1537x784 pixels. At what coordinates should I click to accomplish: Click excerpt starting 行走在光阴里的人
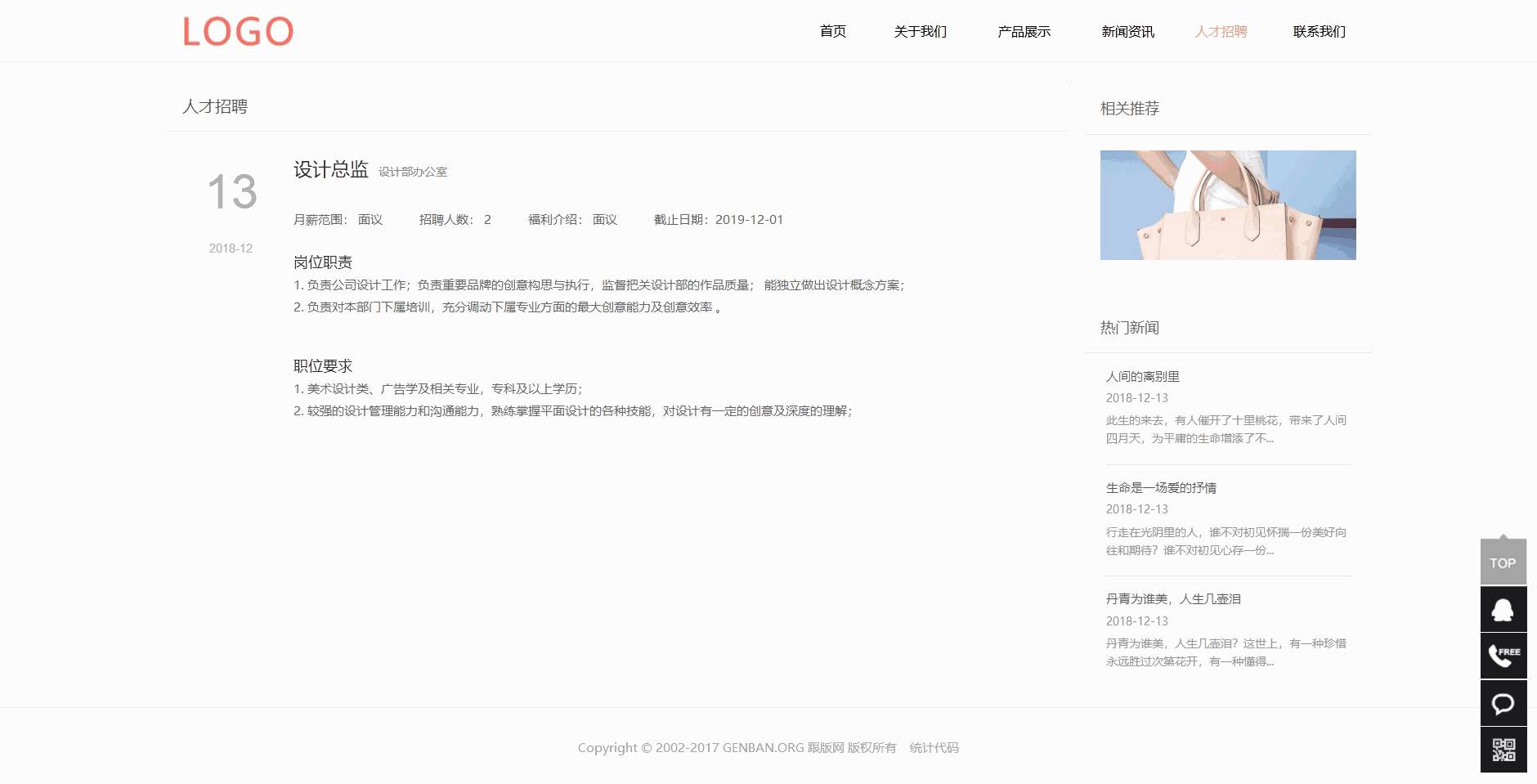click(1226, 541)
